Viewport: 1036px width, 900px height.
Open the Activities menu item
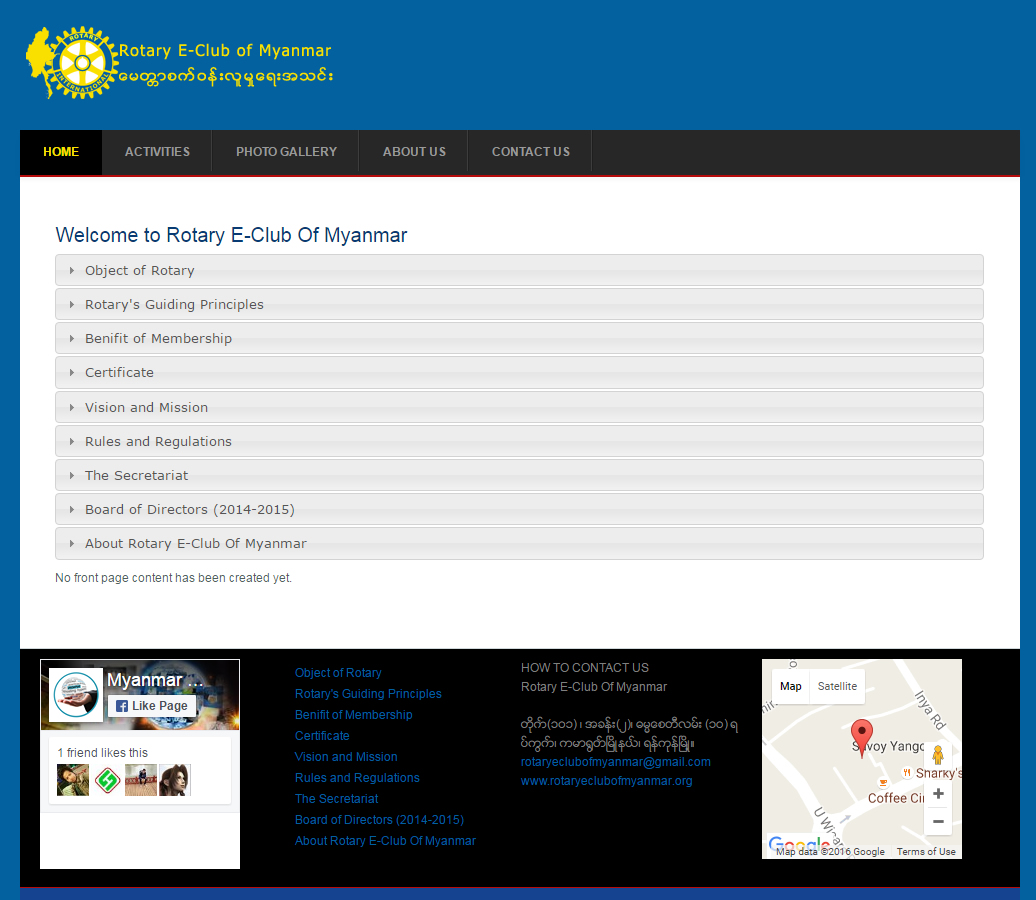(157, 152)
